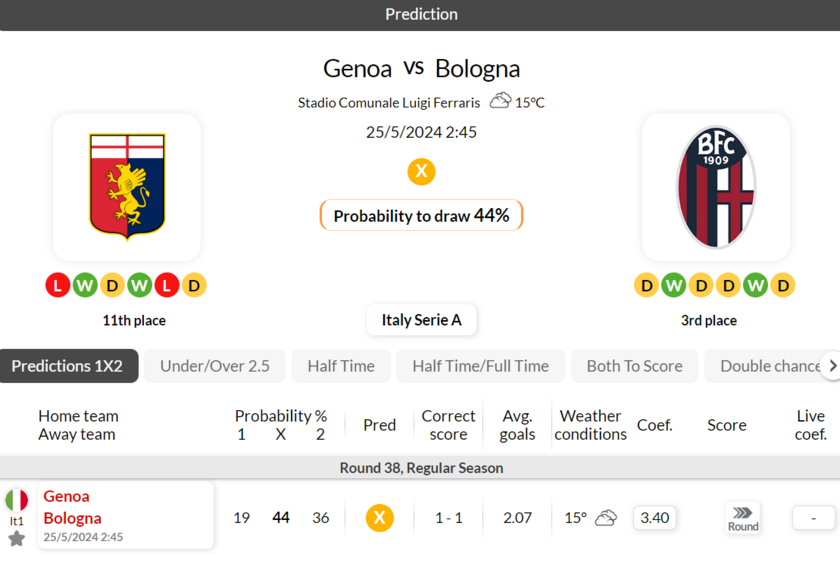The height and width of the screenshot is (582, 840).
Task: Click the Probability to draw 44% badge
Action: click(421, 215)
